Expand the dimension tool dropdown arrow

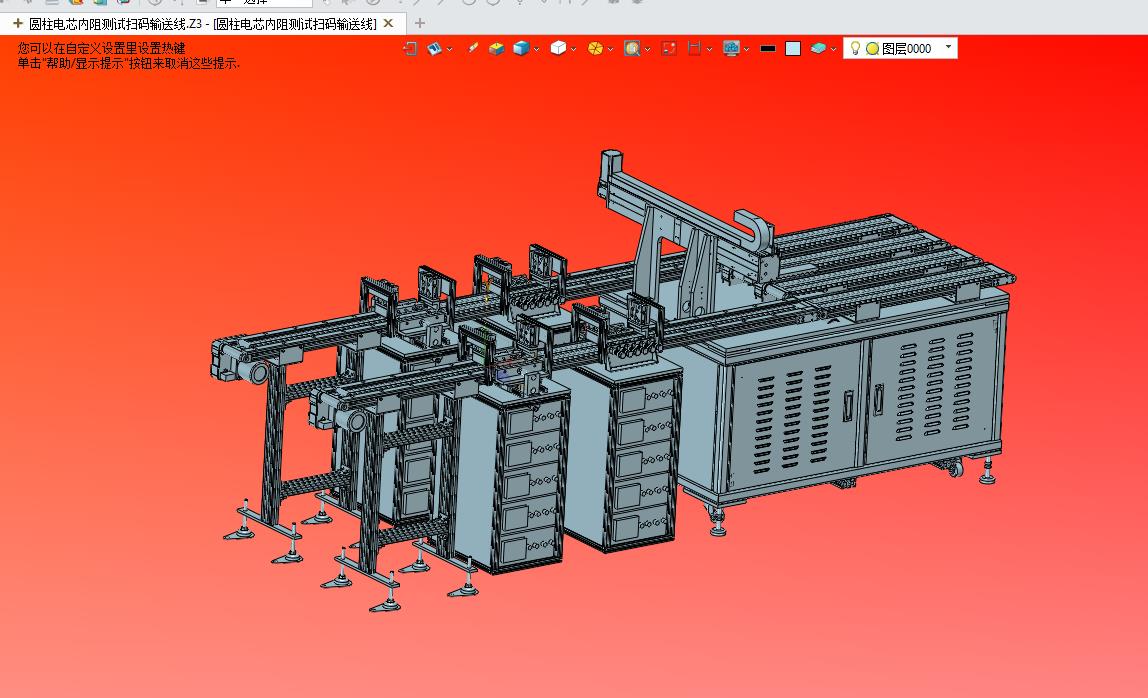click(x=709, y=49)
